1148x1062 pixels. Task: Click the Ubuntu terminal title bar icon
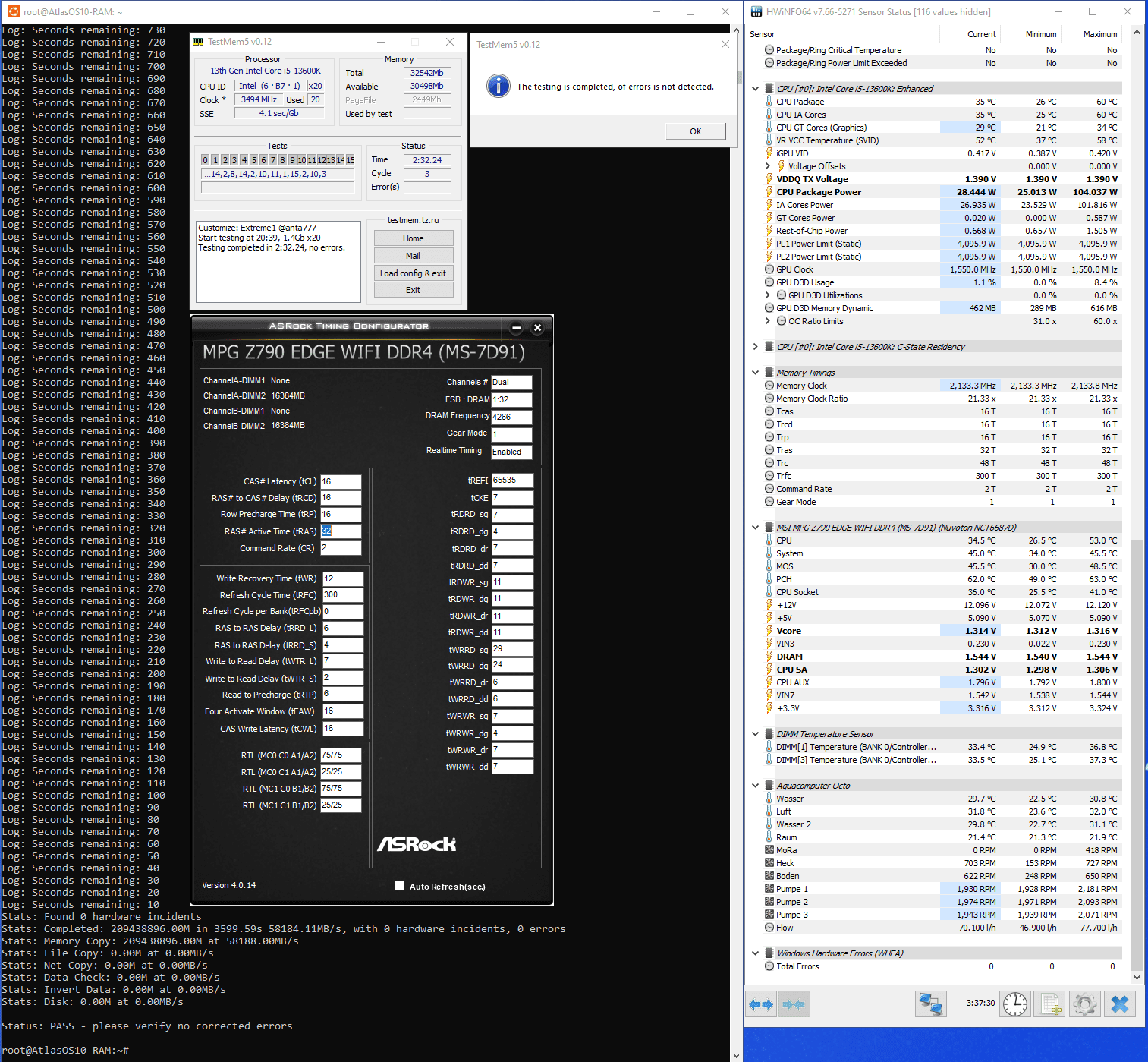13,11
